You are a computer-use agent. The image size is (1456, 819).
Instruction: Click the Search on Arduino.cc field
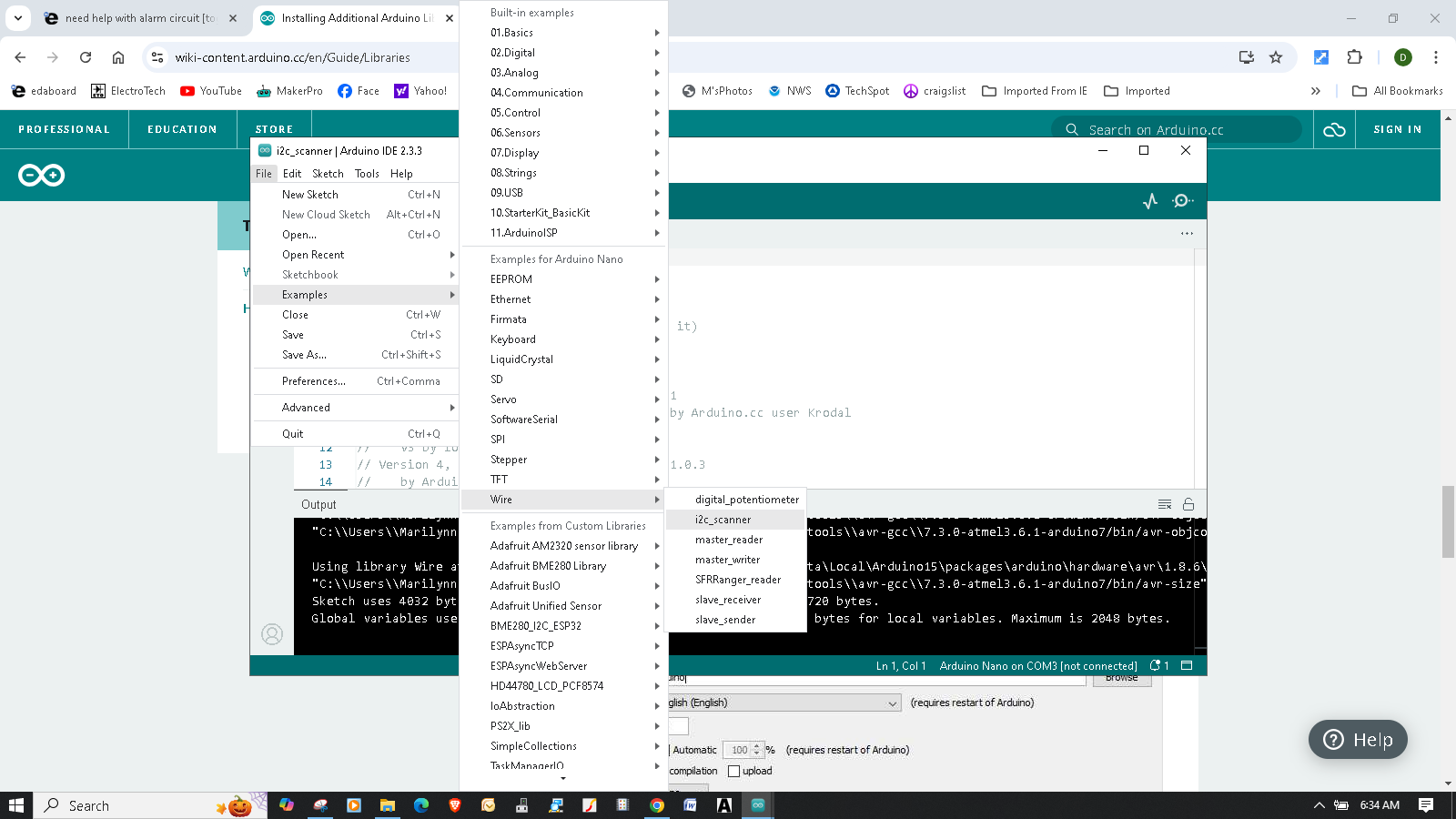1178,130
